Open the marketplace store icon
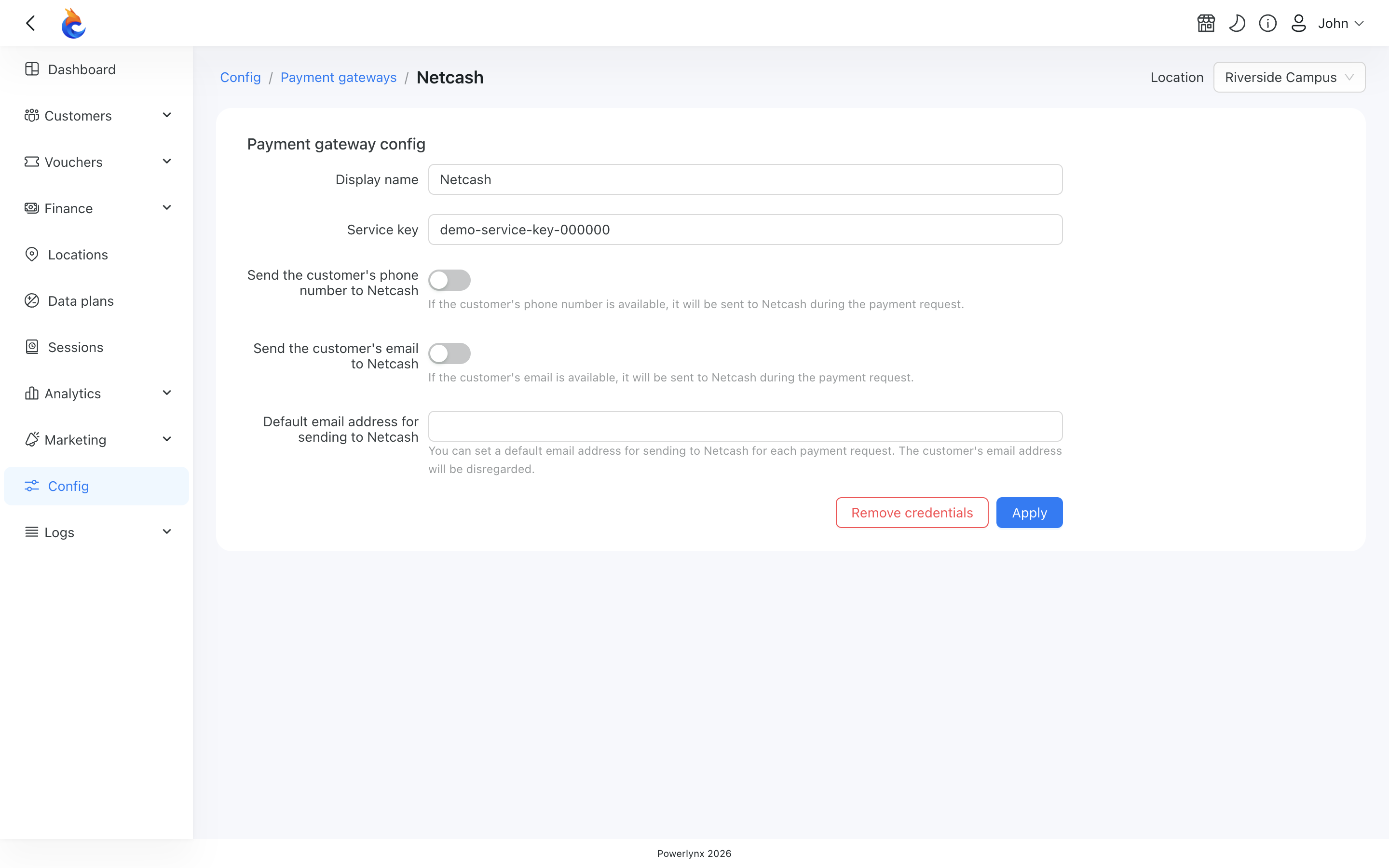Screen dimensions: 1389x868 click(x=1206, y=23)
